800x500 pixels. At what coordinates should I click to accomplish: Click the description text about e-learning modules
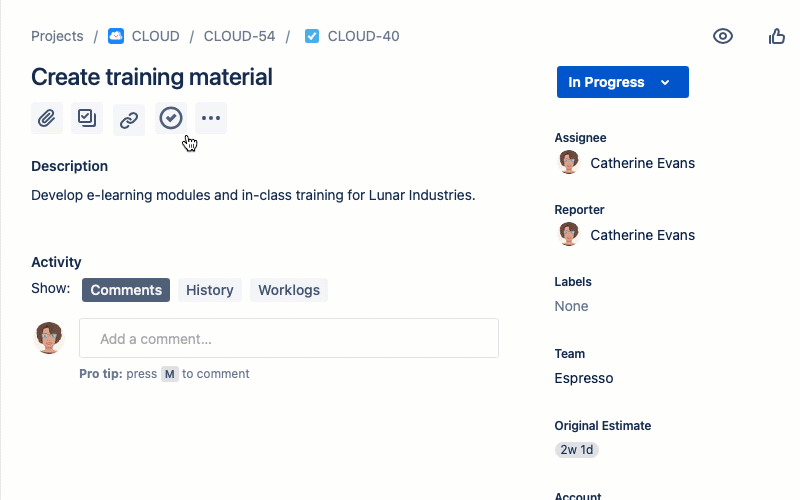tap(253, 195)
